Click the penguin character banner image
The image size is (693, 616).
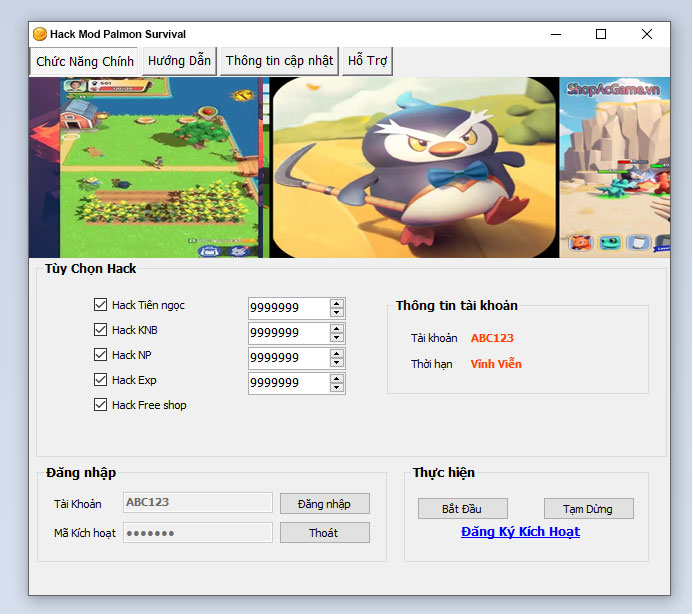coord(415,167)
